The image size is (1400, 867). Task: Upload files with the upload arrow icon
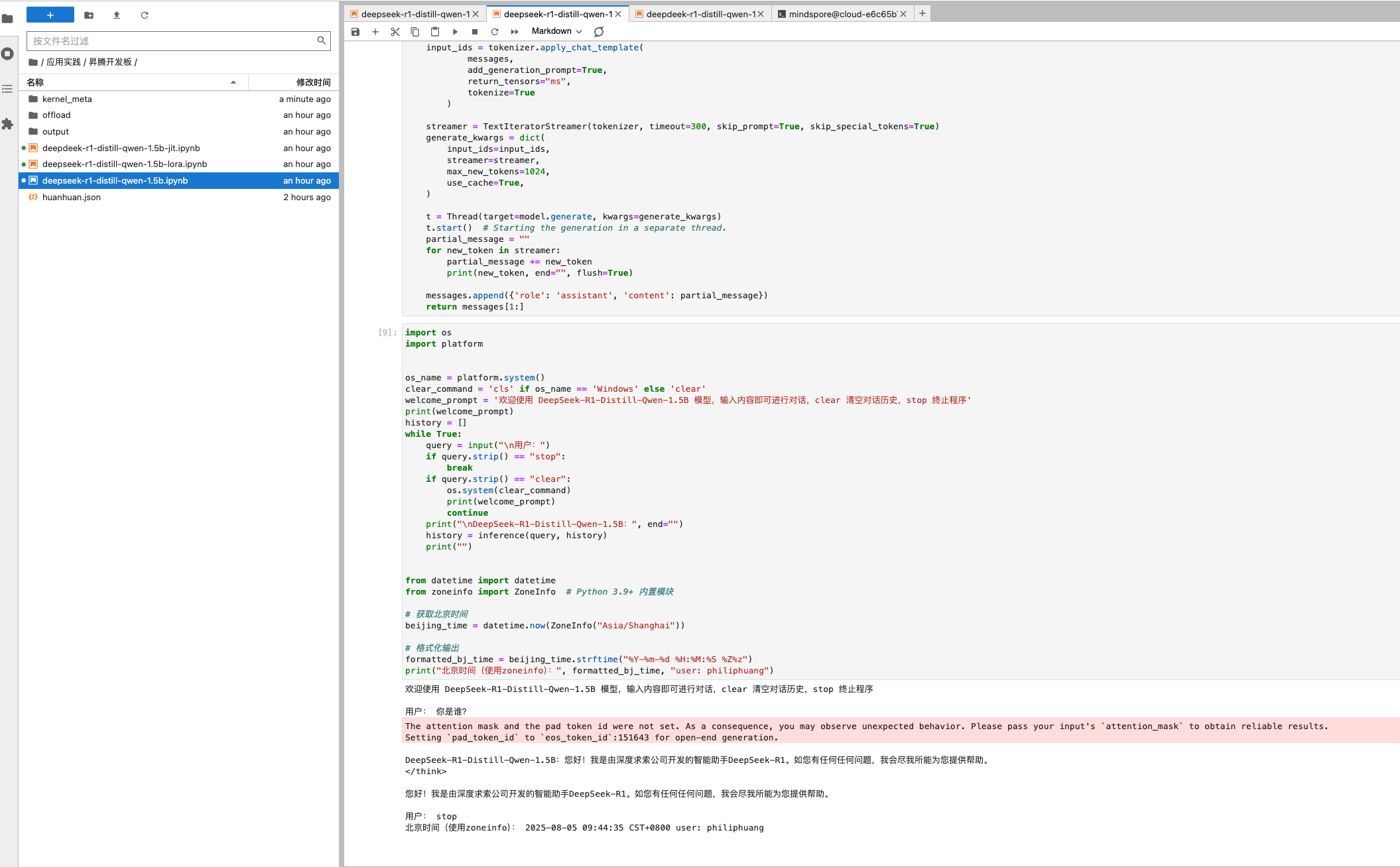[x=117, y=15]
